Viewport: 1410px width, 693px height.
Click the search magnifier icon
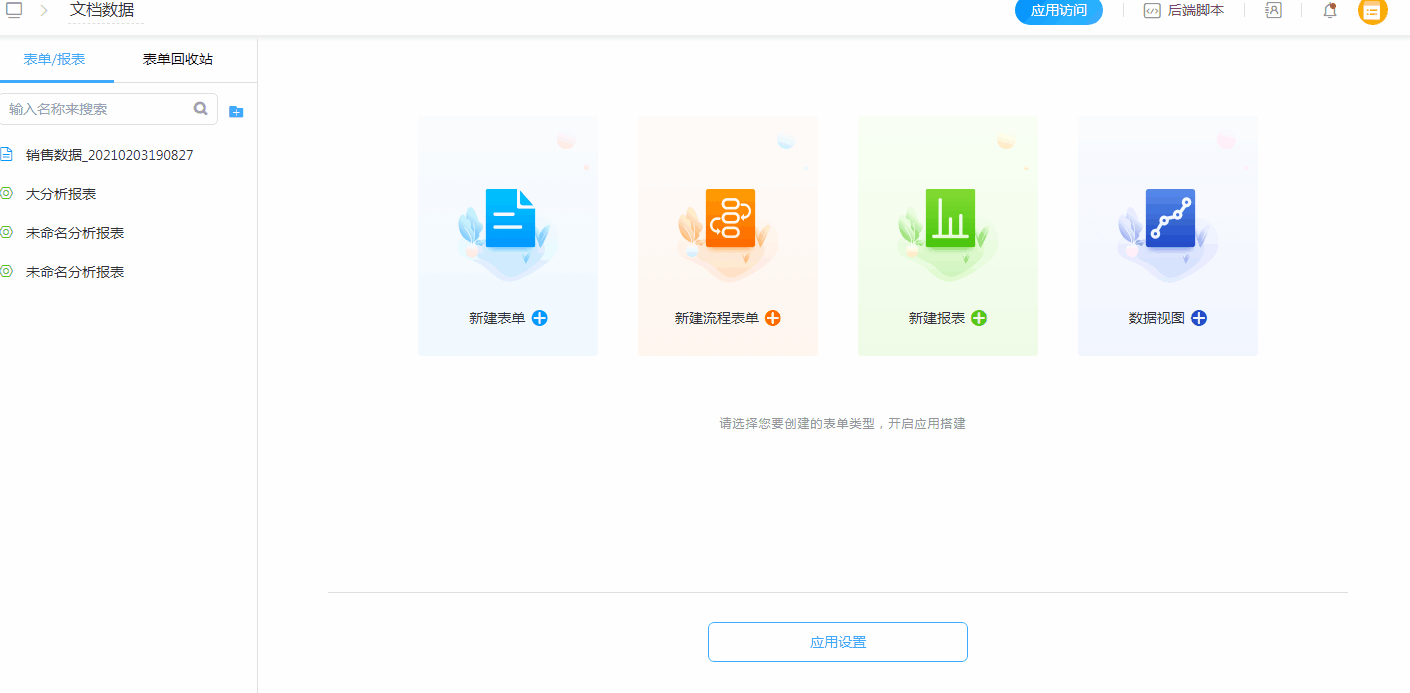pyautogui.click(x=200, y=108)
